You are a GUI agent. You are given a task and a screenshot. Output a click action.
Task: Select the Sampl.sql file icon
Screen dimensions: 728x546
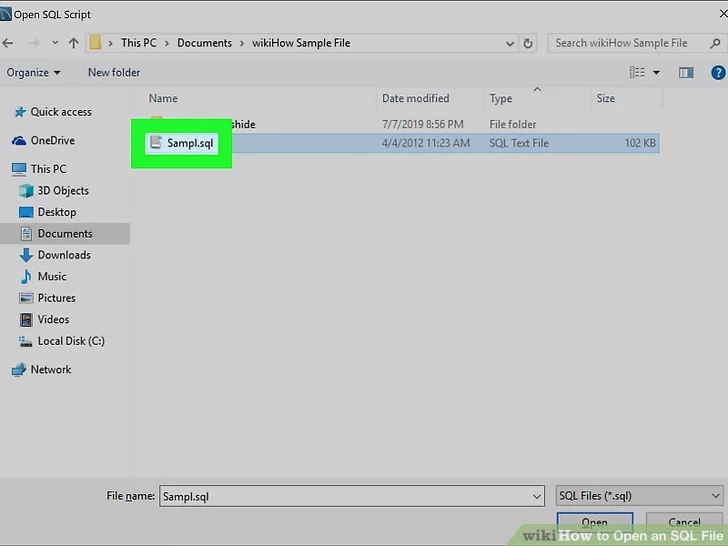[x=155, y=143]
